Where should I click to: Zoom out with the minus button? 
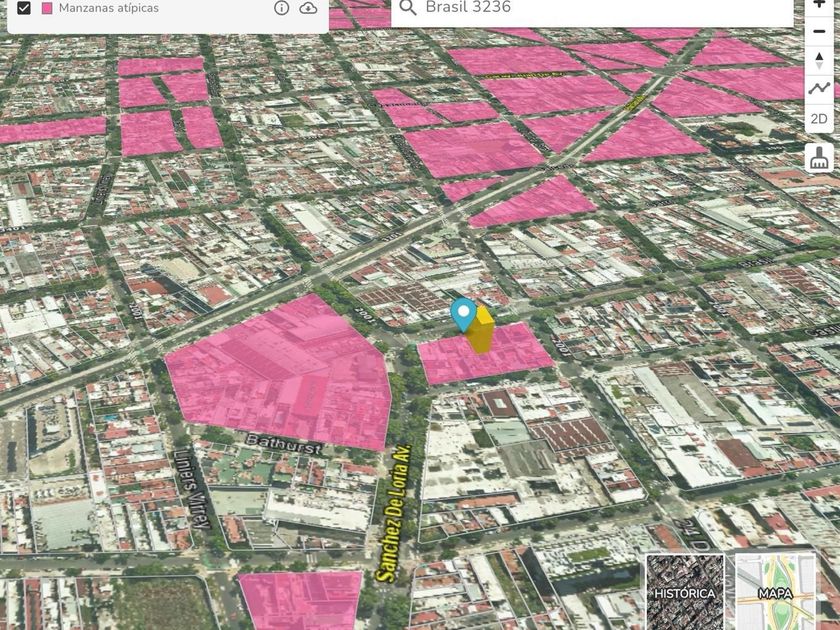819,32
